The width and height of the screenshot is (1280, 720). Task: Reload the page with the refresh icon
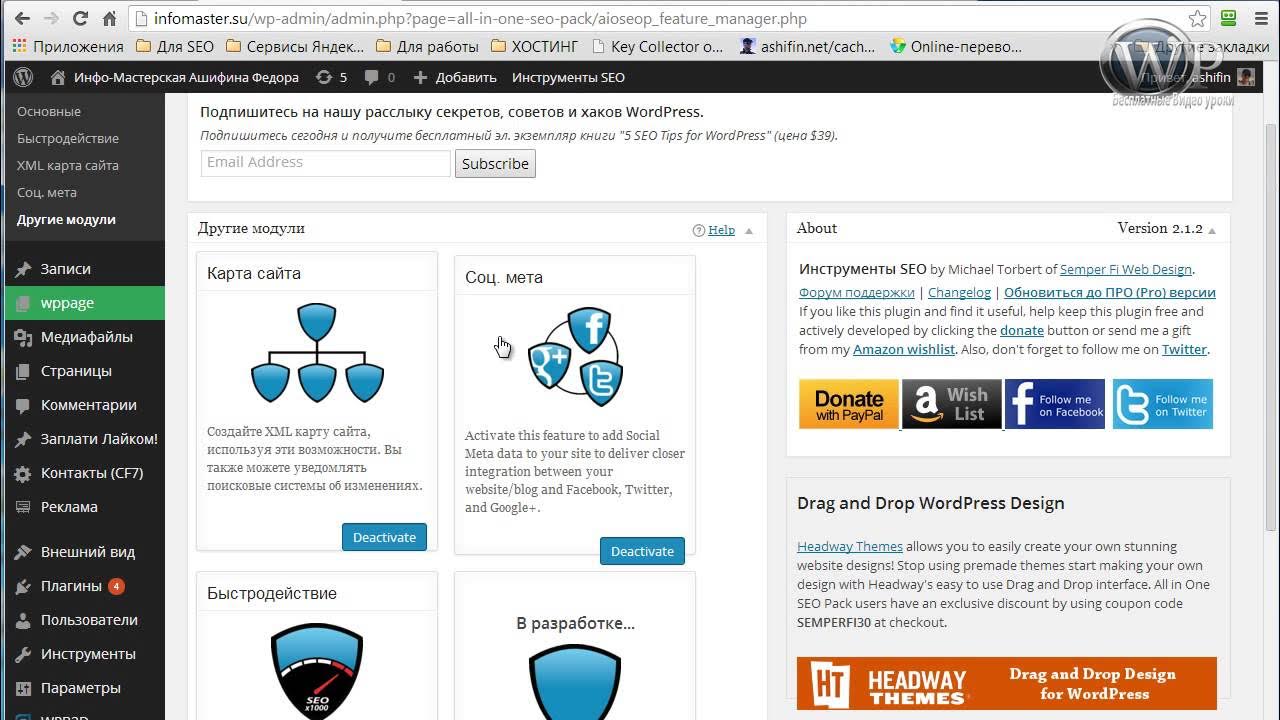point(80,19)
